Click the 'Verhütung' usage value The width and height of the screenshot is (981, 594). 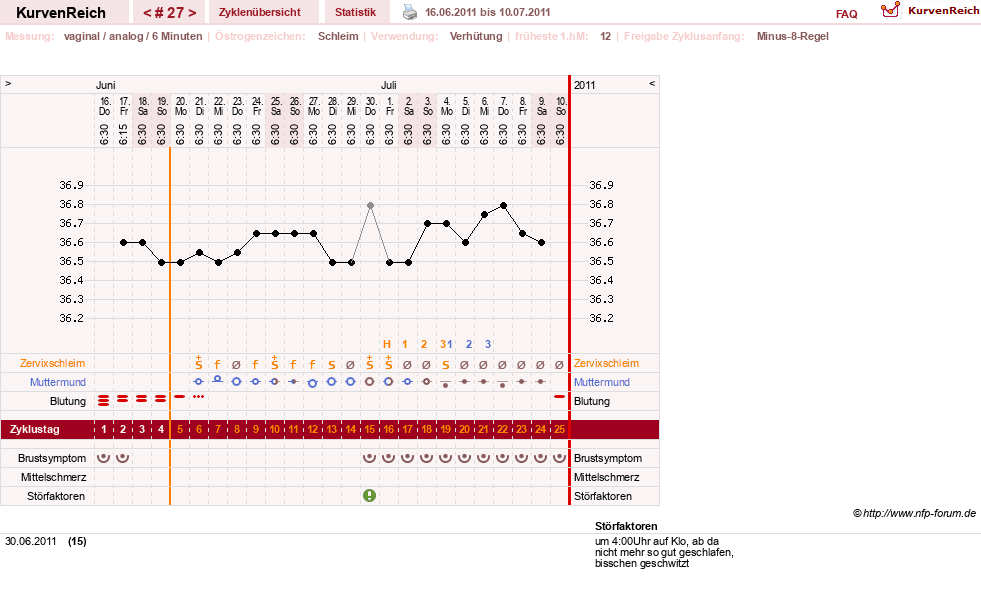coord(476,36)
